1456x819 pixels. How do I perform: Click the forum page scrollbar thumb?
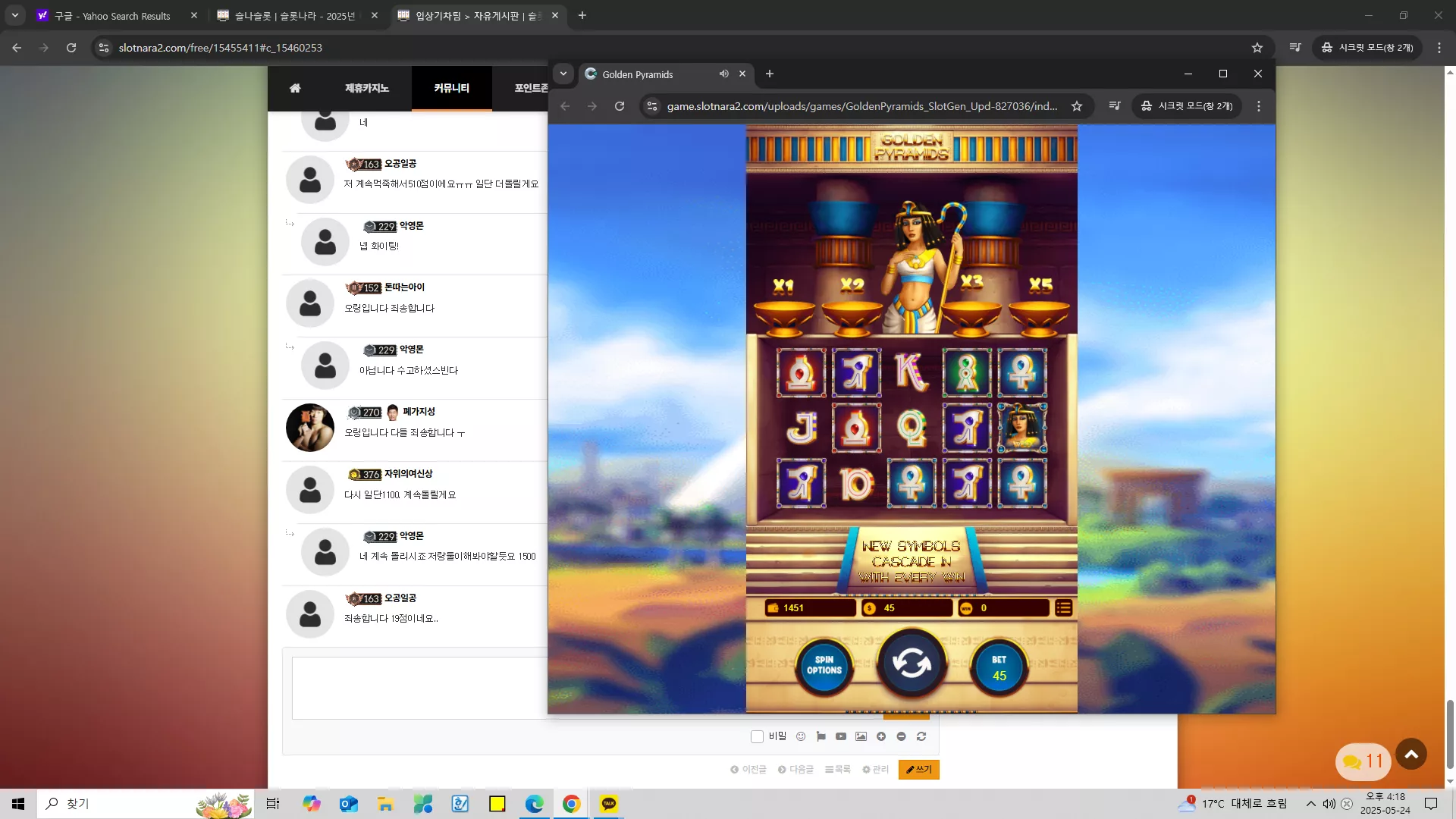coord(1450,734)
